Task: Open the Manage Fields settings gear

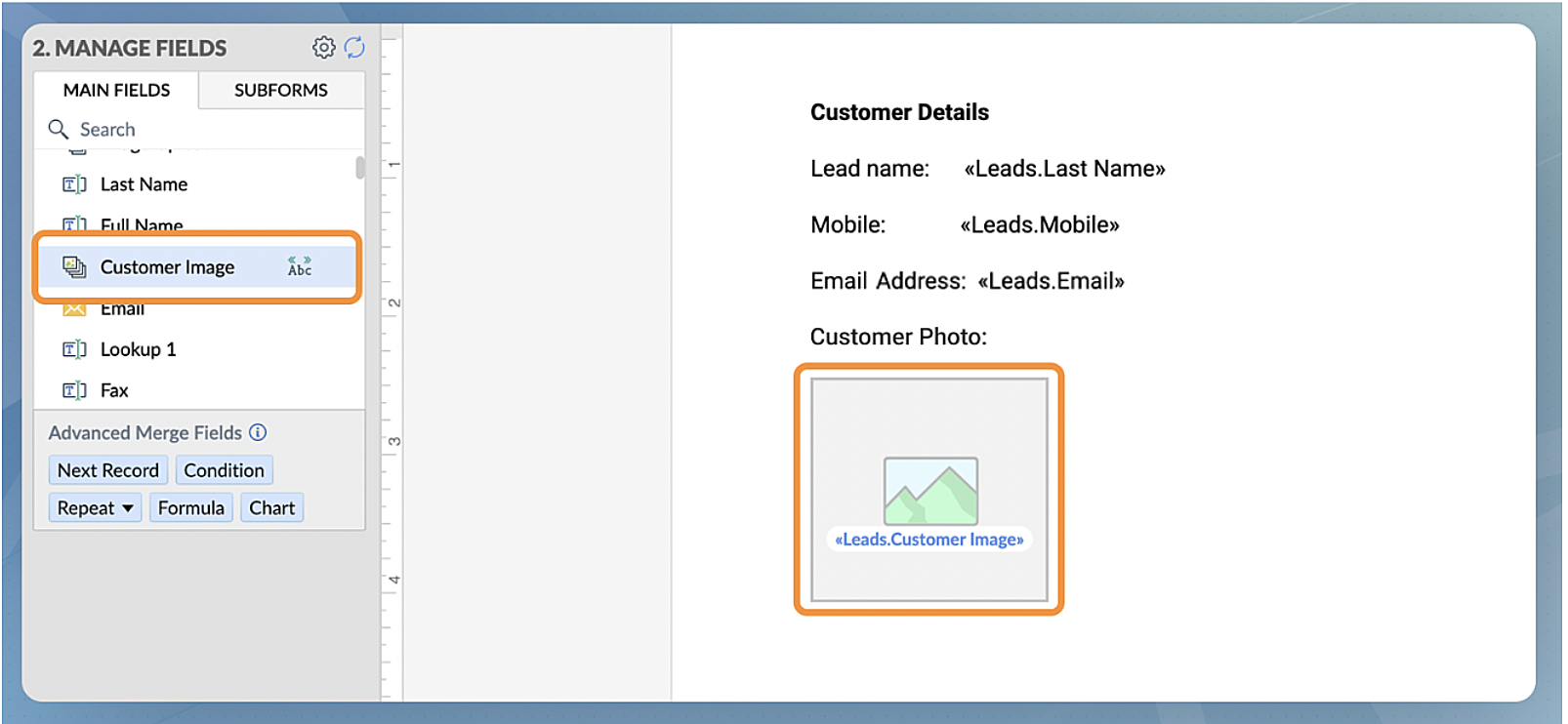Action: pos(323,47)
